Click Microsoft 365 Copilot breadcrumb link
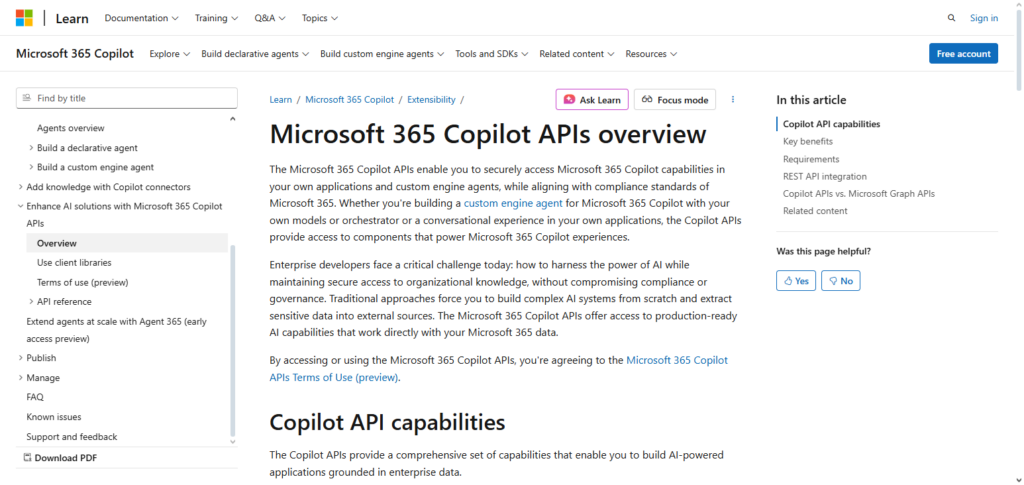The height and width of the screenshot is (485, 1024). pos(350,100)
